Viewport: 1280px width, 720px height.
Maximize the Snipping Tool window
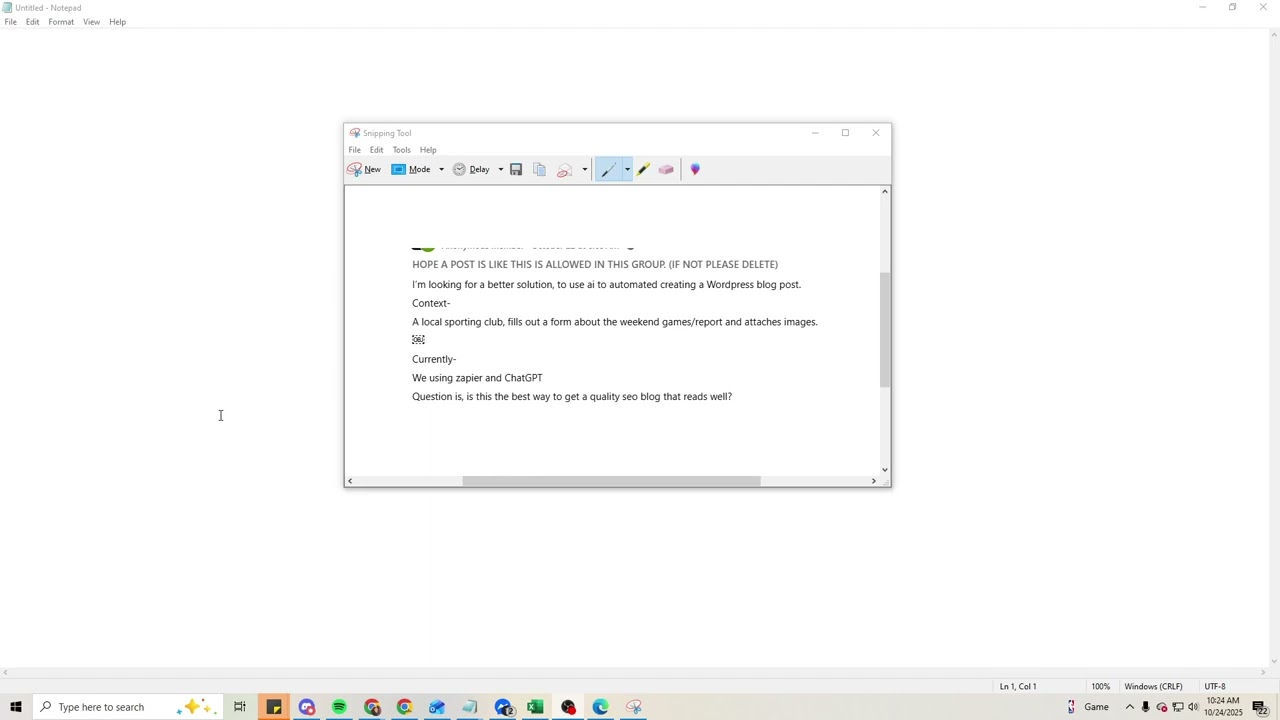tap(845, 133)
